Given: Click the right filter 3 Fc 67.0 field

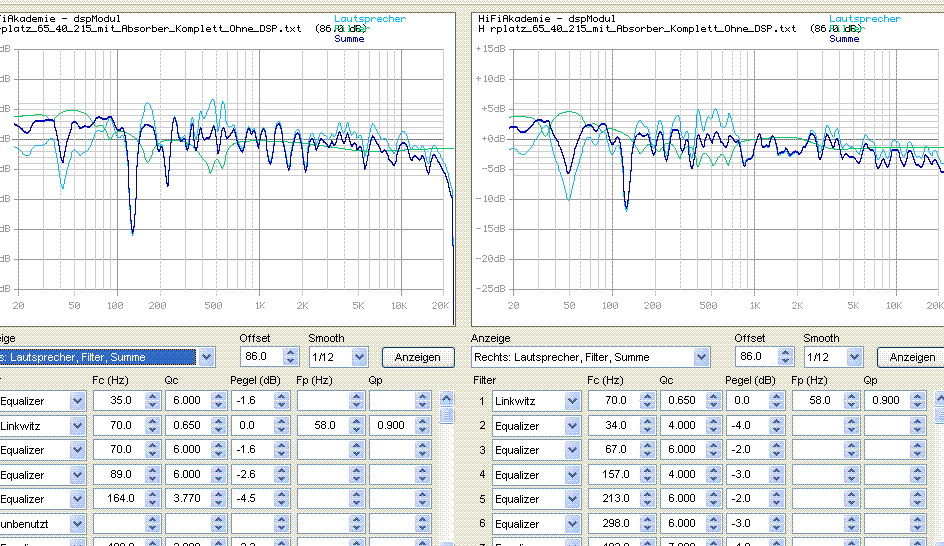Looking at the screenshot, I should [614, 450].
